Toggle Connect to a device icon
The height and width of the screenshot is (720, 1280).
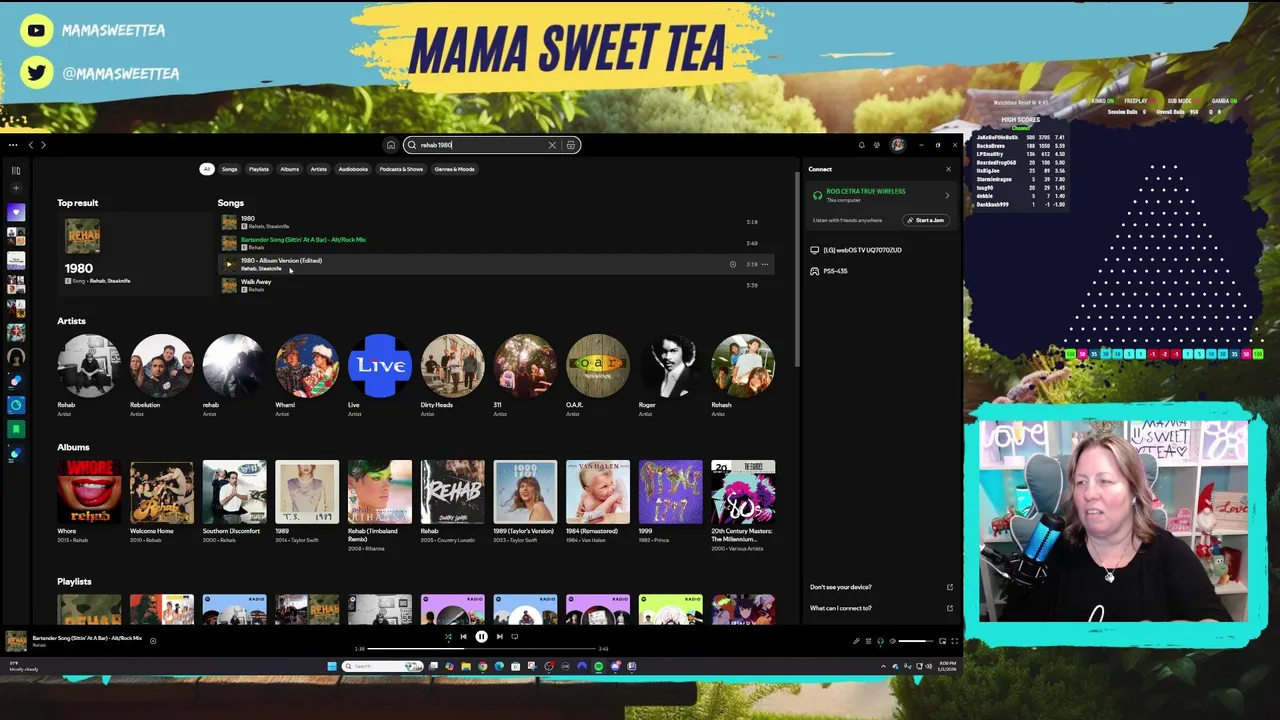click(881, 641)
